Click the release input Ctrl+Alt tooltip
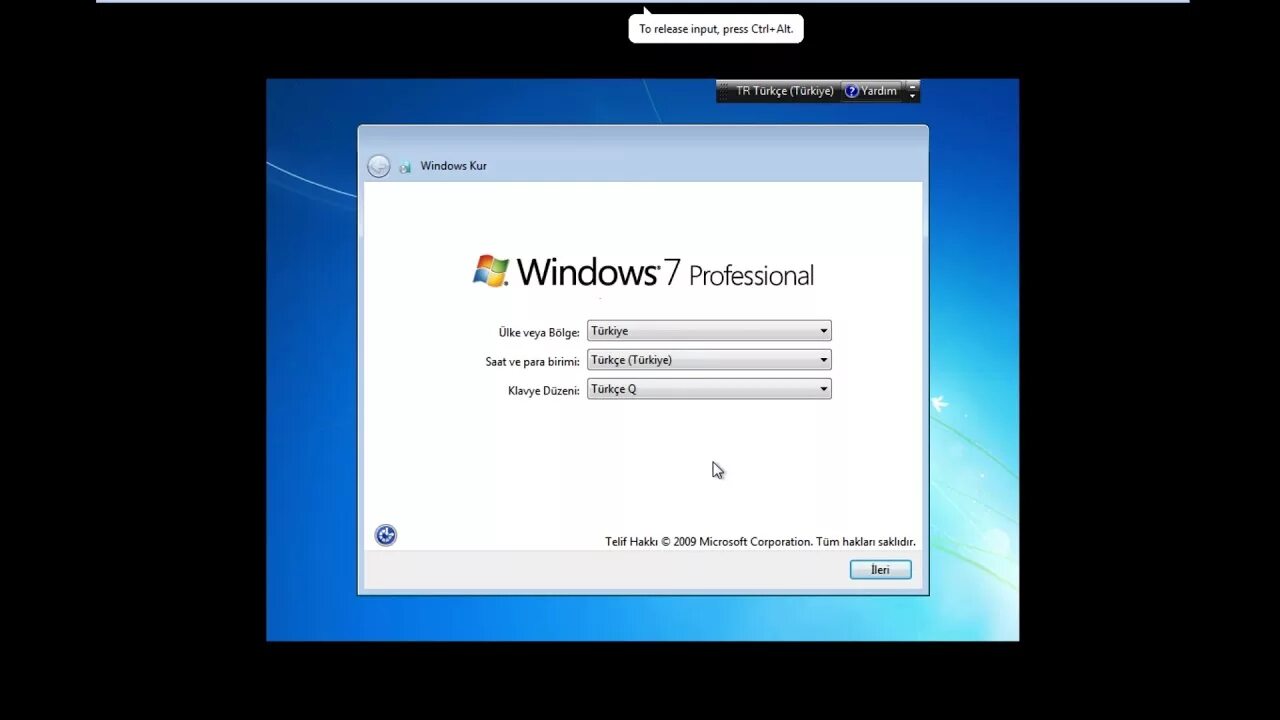1280x720 pixels. pyautogui.click(x=716, y=29)
